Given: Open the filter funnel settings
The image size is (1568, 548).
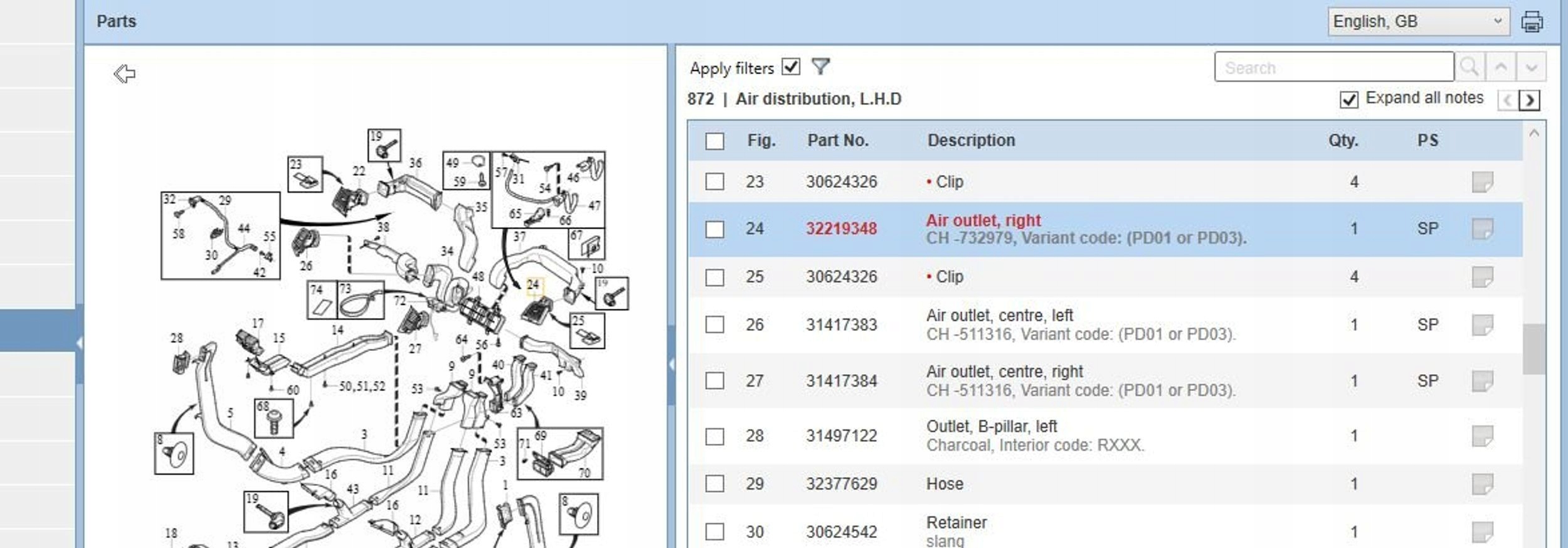Looking at the screenshot, I should point(820,67).
